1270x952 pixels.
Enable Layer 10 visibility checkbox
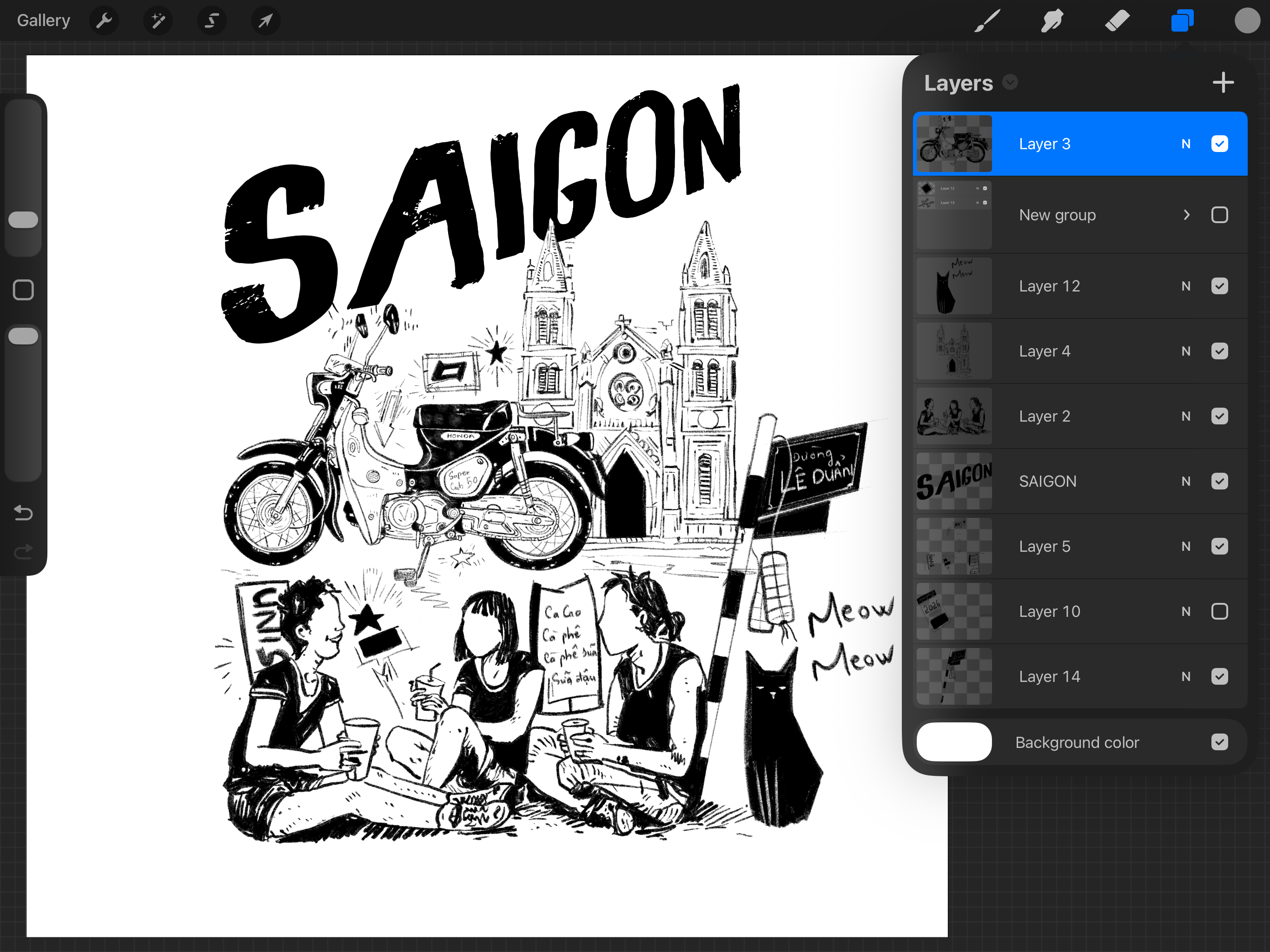1219,612
